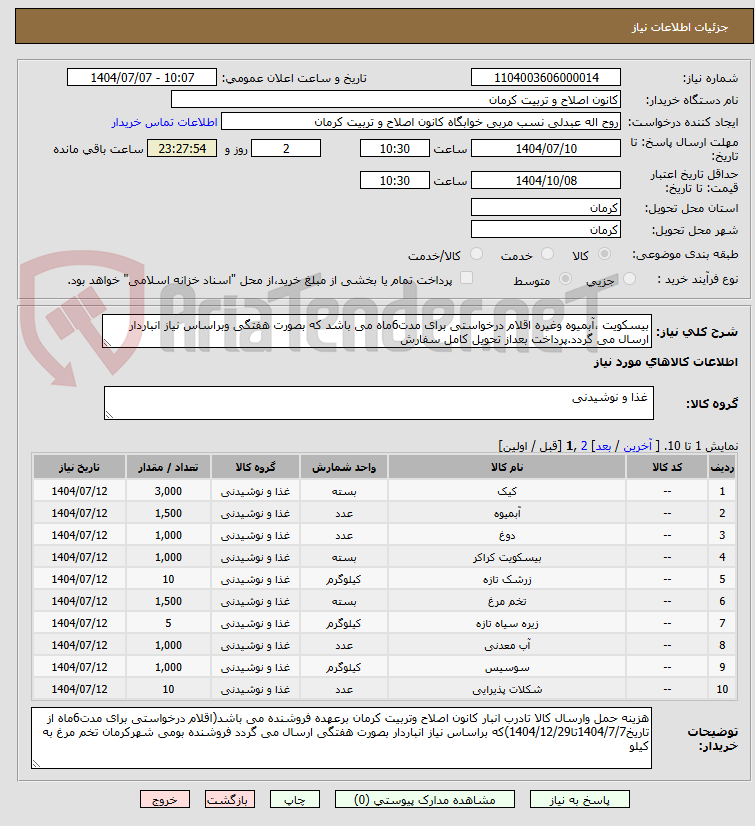Click the توضیحات خریدار text area
The width and height of the screenshot is (755, 826).
pos(341,738)
